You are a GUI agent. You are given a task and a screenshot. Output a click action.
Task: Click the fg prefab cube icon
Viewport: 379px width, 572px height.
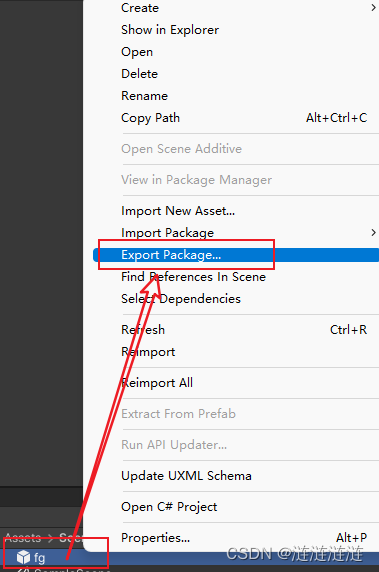pos(23,557)
